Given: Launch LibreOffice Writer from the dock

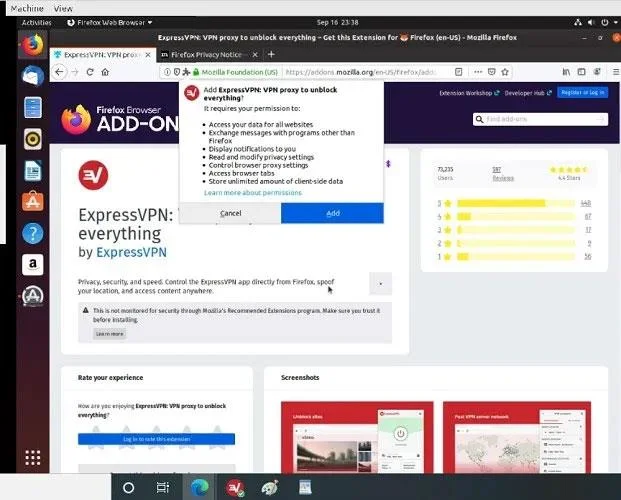Looking at the screenshot, I should pos(33,170).
